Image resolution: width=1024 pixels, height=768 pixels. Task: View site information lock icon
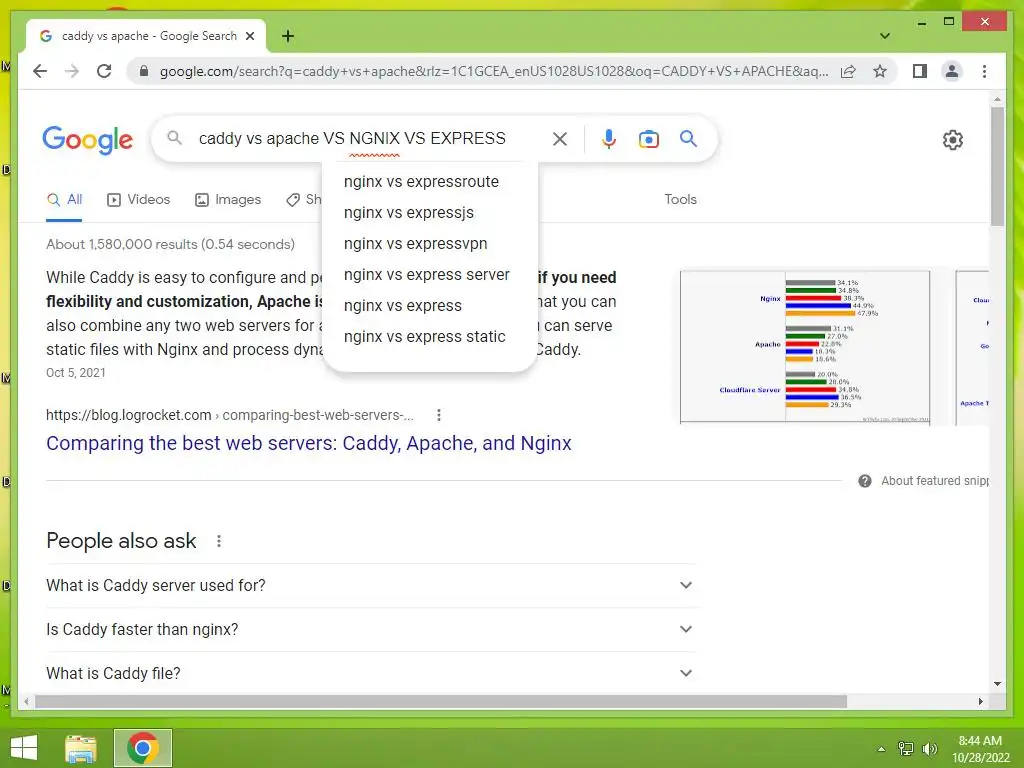[x=144, y=71]
